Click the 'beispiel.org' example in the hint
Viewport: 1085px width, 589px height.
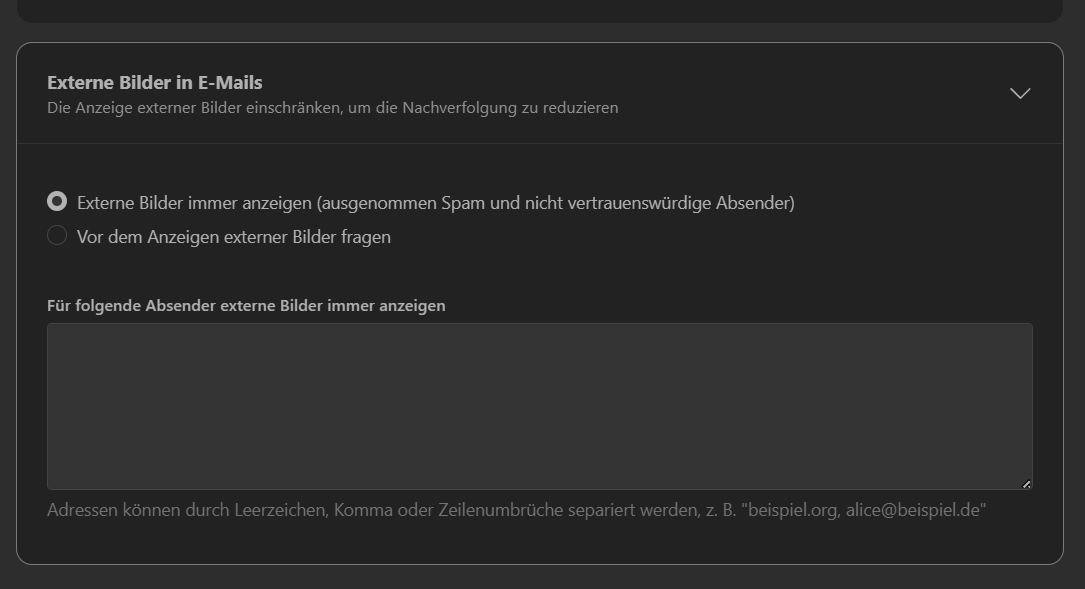[790, 511]
